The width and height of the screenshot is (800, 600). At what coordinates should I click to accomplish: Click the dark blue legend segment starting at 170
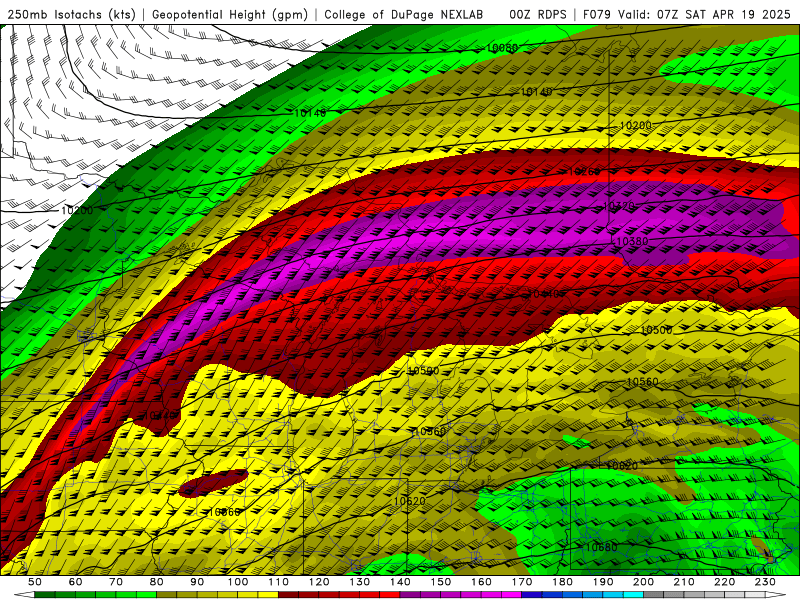pos(532,595)
